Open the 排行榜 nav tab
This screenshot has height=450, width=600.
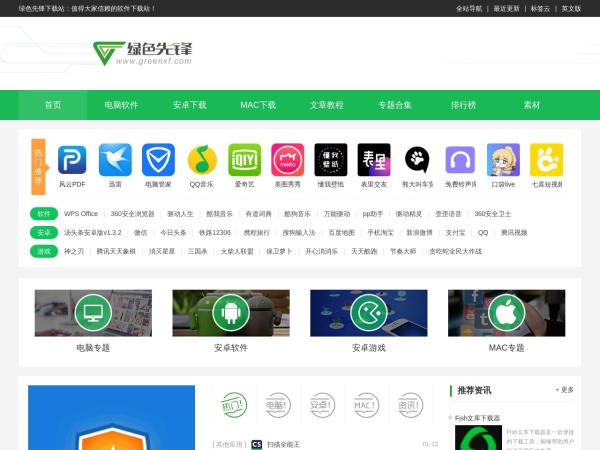coord(463,105)
